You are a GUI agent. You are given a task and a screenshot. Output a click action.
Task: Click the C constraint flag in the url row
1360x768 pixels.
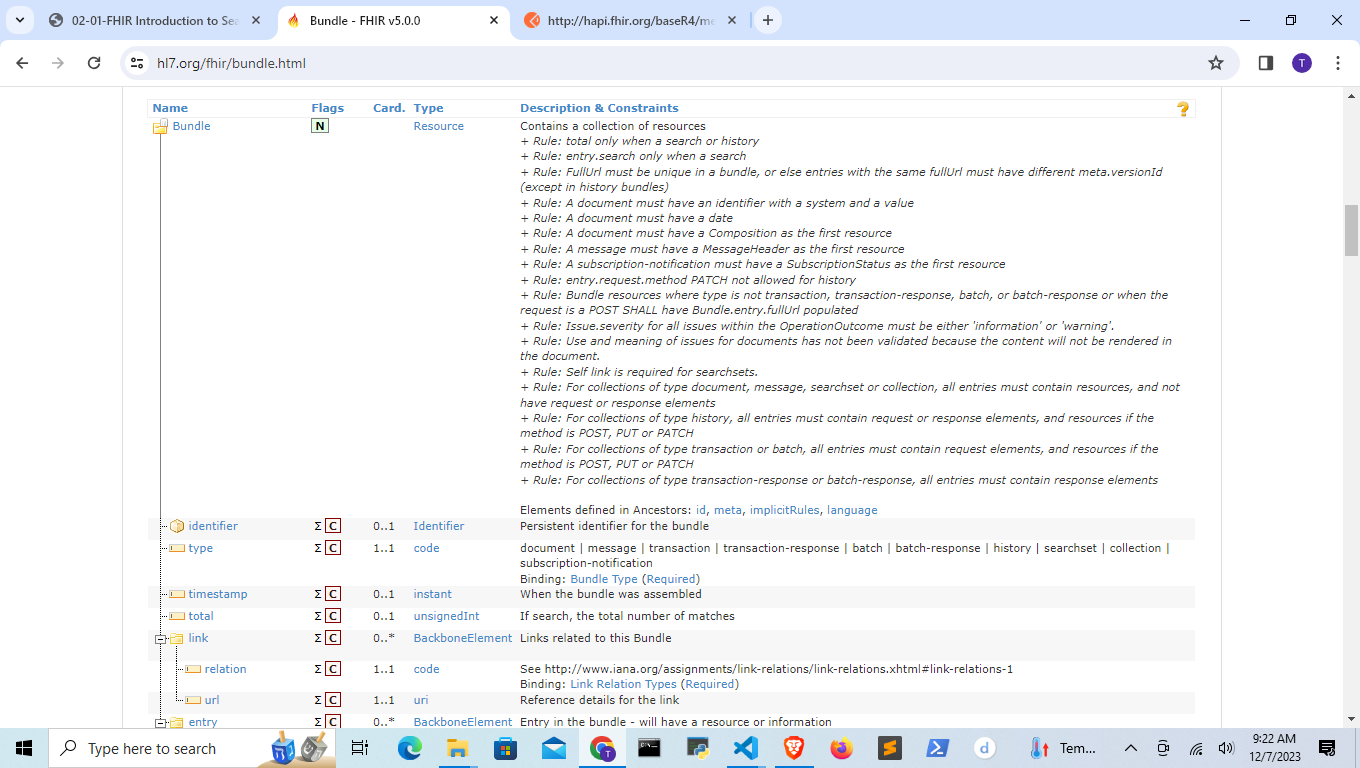pyautogui.click(x=333, y=700)
